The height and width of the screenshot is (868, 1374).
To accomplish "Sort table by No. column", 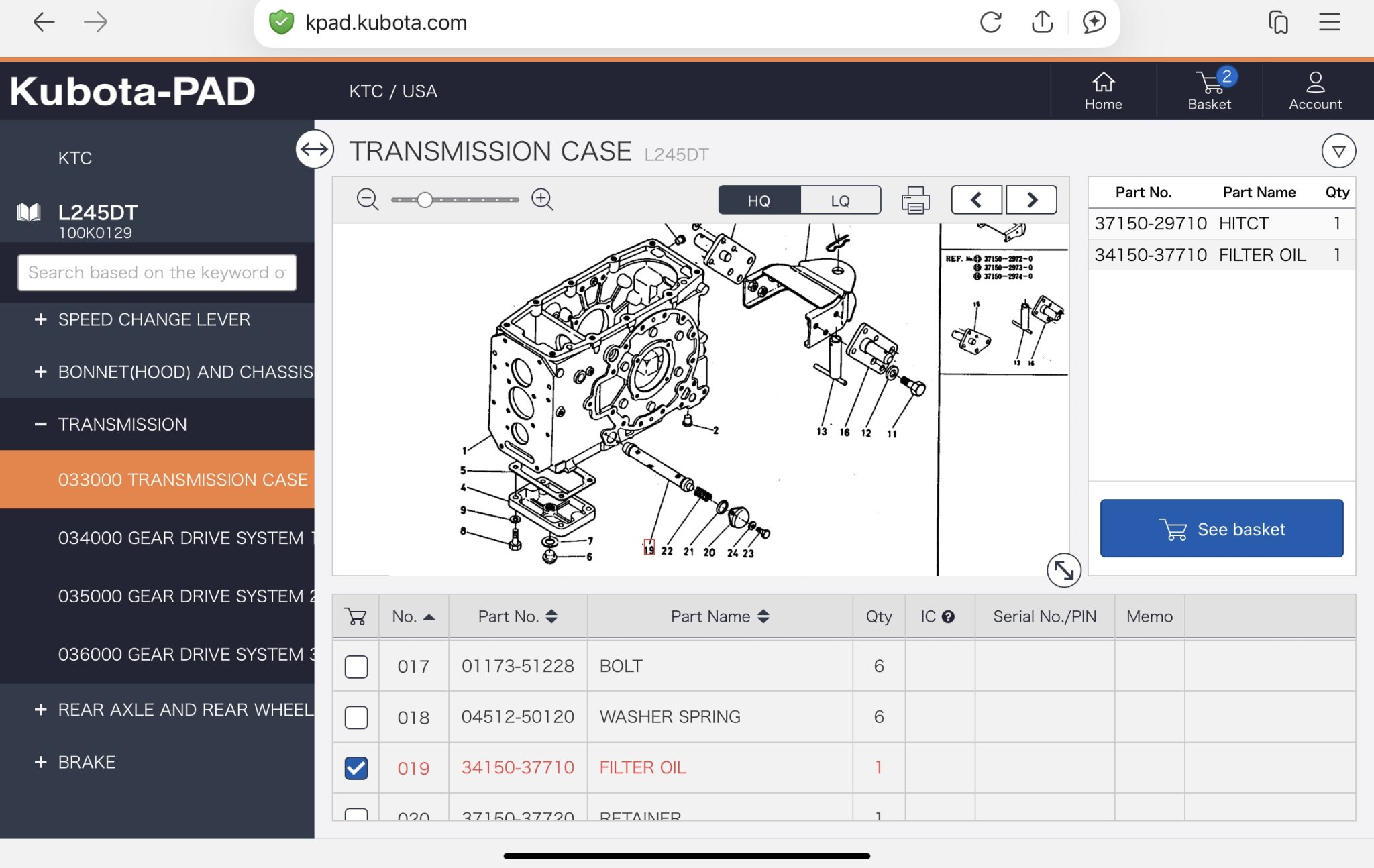I will (x=413, y=616).
